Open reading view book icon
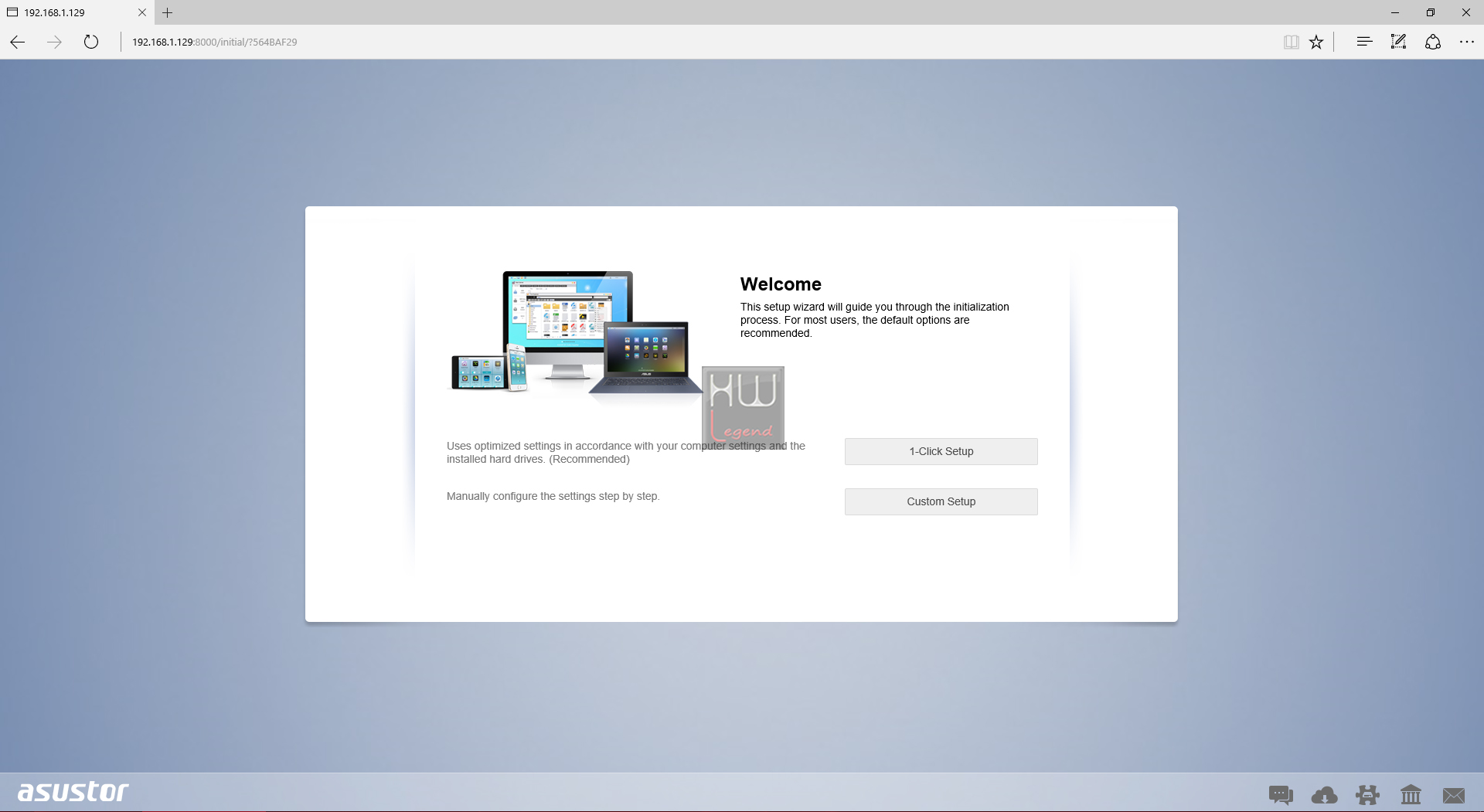Viewport: 1484px width, 812px height. 1291,42
